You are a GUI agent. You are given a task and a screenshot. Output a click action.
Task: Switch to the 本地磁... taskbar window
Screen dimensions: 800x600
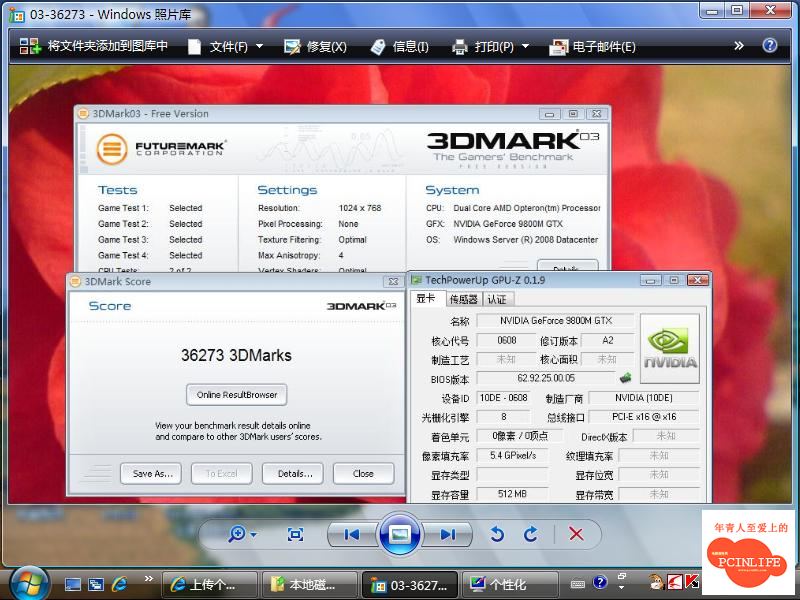pos(309,585)
